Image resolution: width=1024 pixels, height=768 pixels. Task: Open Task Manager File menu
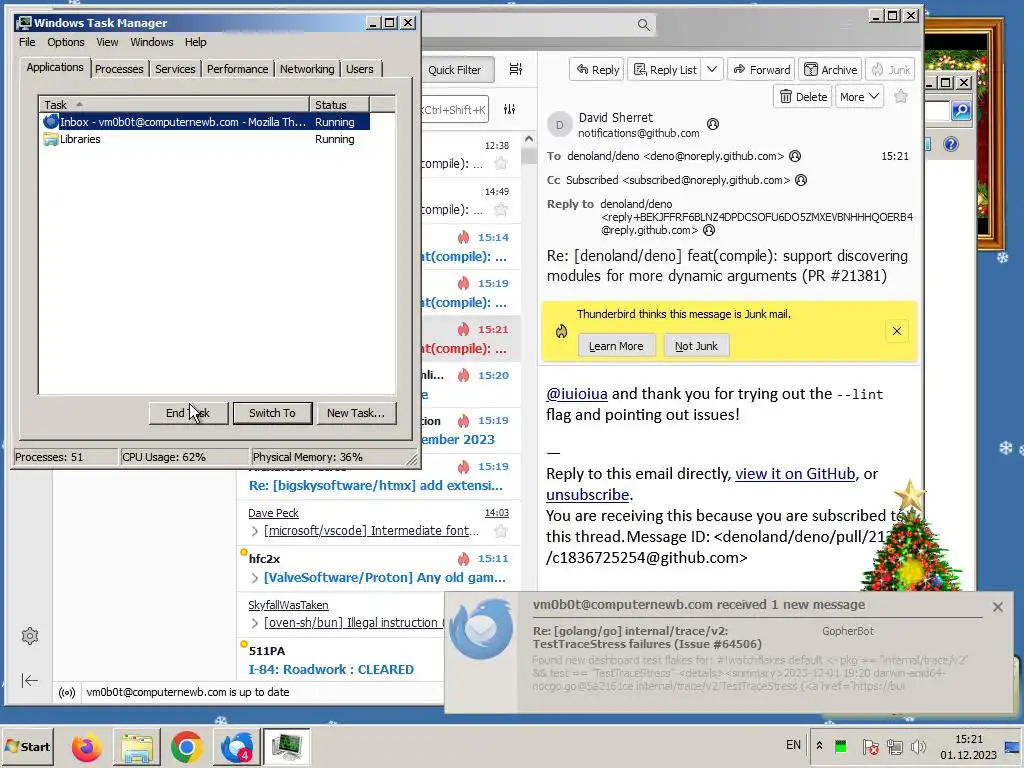click(27, 42)
